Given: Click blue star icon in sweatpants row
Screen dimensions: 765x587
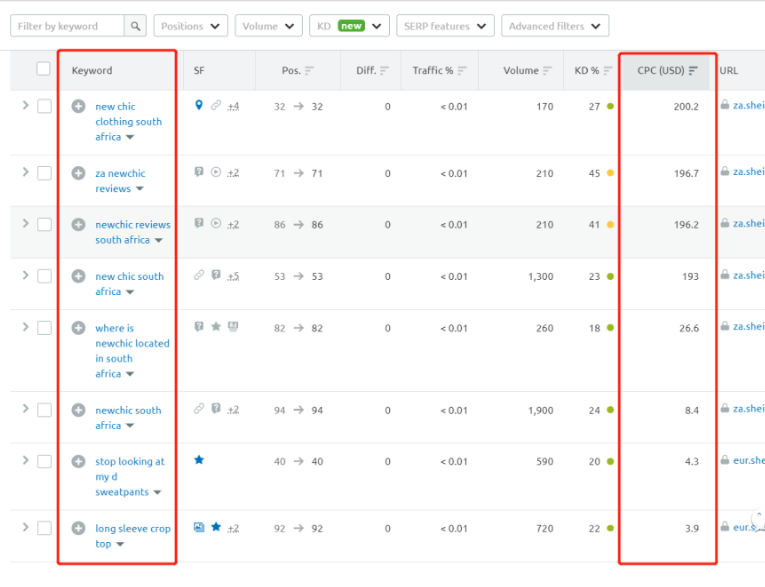Looking at the screenshot, I should point(199,460).
